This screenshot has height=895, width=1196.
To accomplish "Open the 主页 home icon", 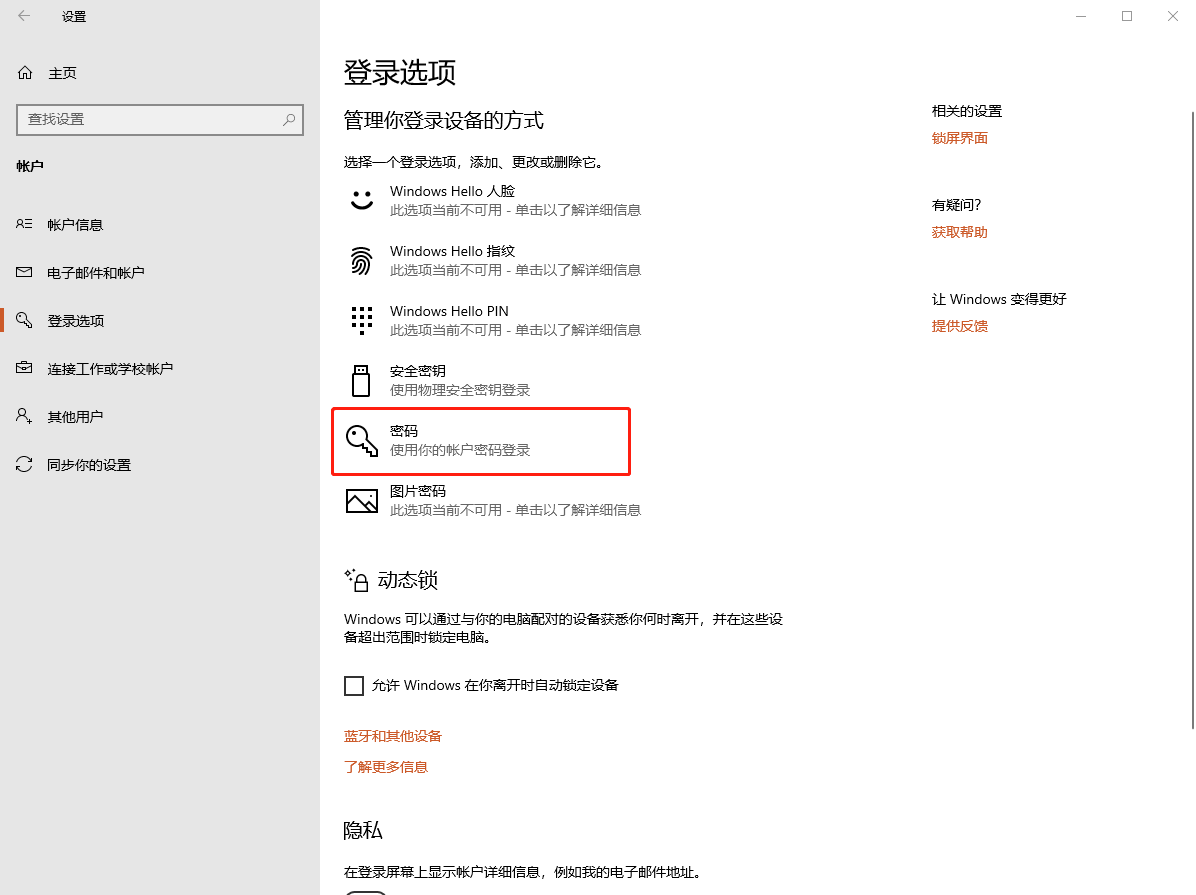I will click(x=24, y=71).
